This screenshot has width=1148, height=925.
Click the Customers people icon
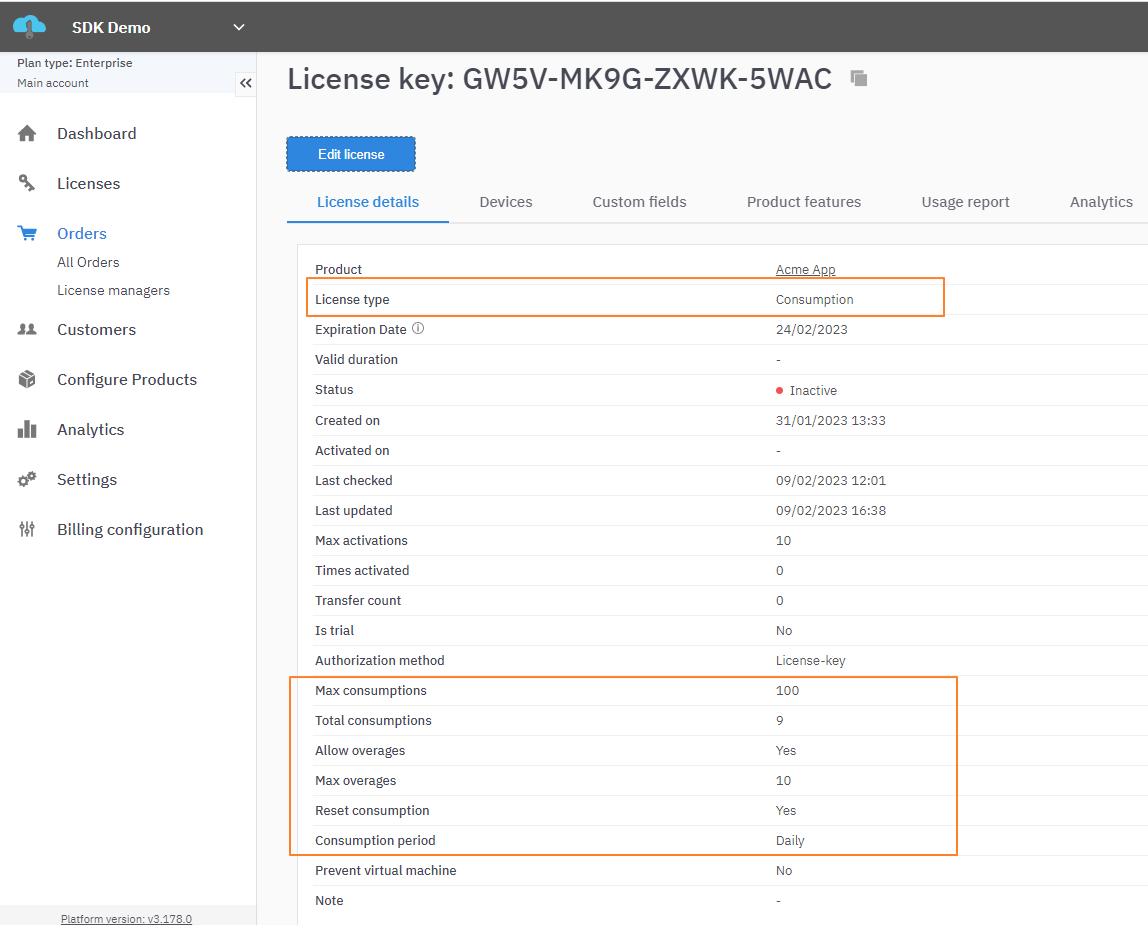[x=27, y=329]
